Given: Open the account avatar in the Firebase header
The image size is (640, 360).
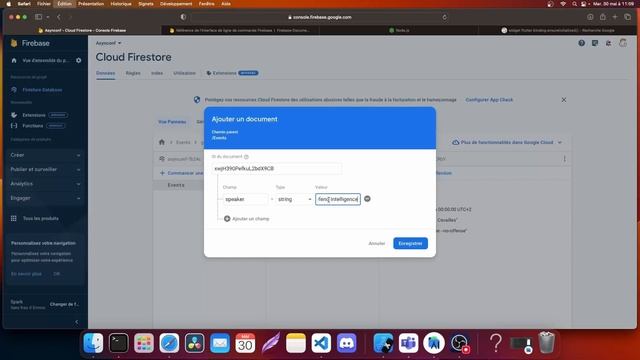Looking at the screenshot, I should [x=623, y=43].
